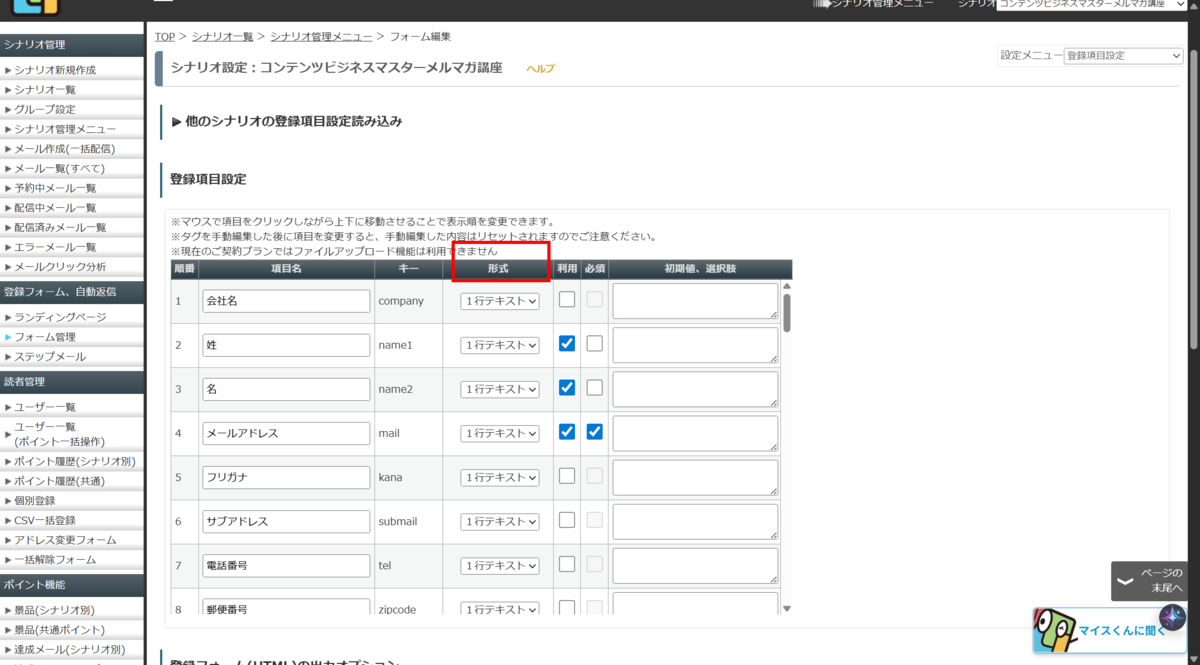Image resolution: width=1200 pixels, height=665 pixels.
Task: Enable 利用 checkbox for 電話番号 row
Action: tap(567, 564)
